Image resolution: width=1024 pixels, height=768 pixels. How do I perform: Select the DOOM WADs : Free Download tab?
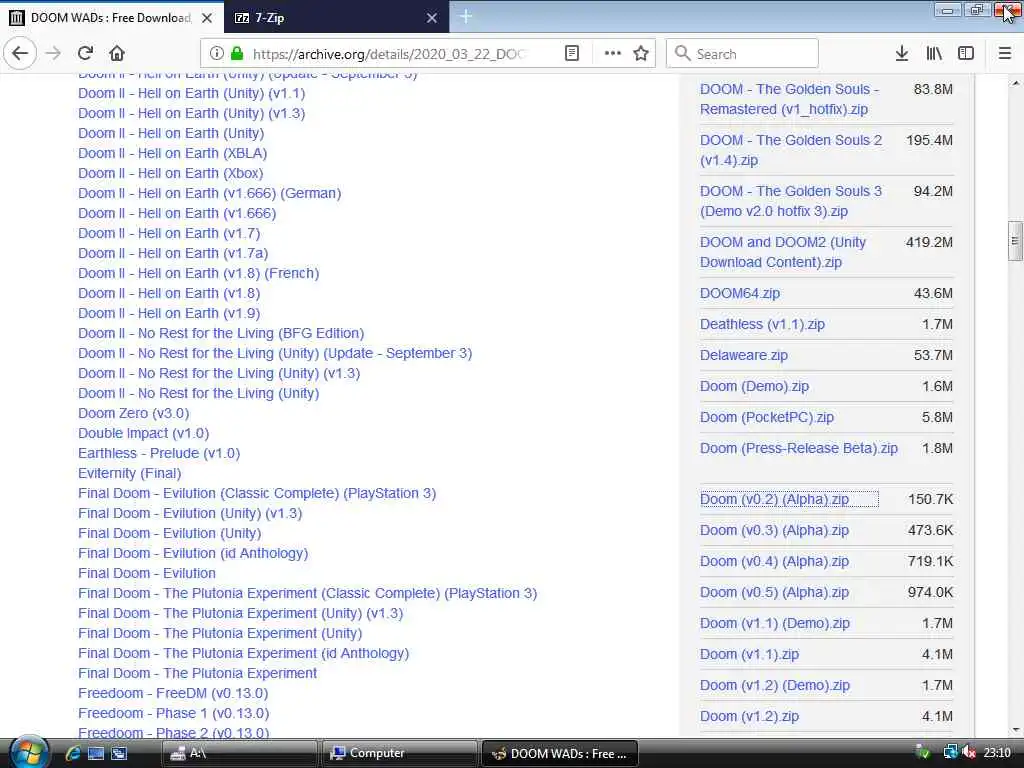[x=112, y=17]
